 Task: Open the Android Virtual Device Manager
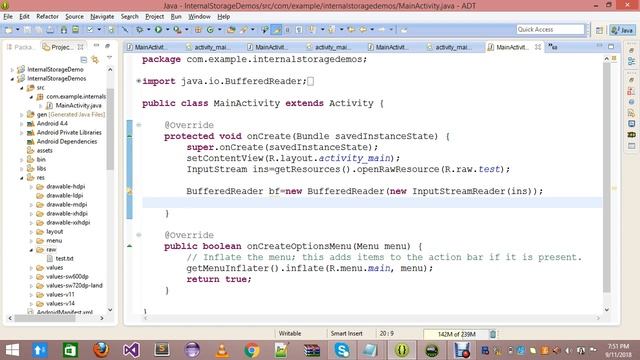tap(76, 29)
